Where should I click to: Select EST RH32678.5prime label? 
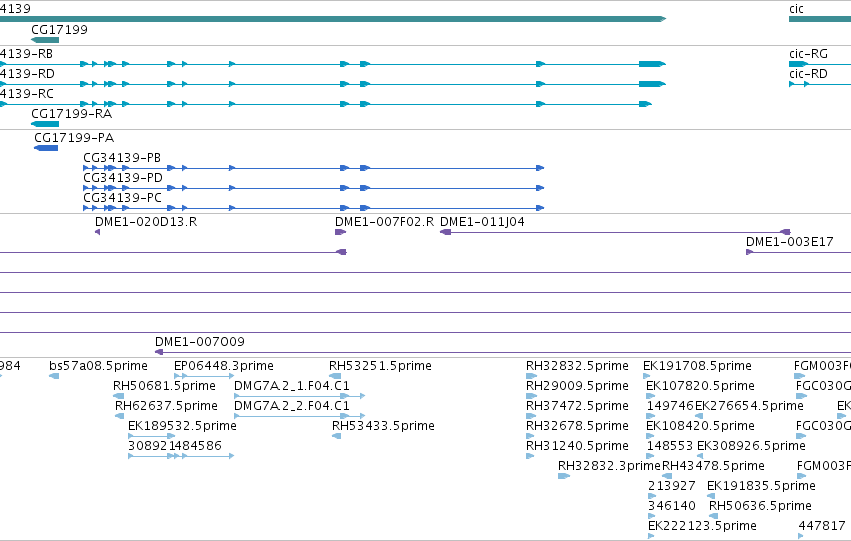[577, 425]
